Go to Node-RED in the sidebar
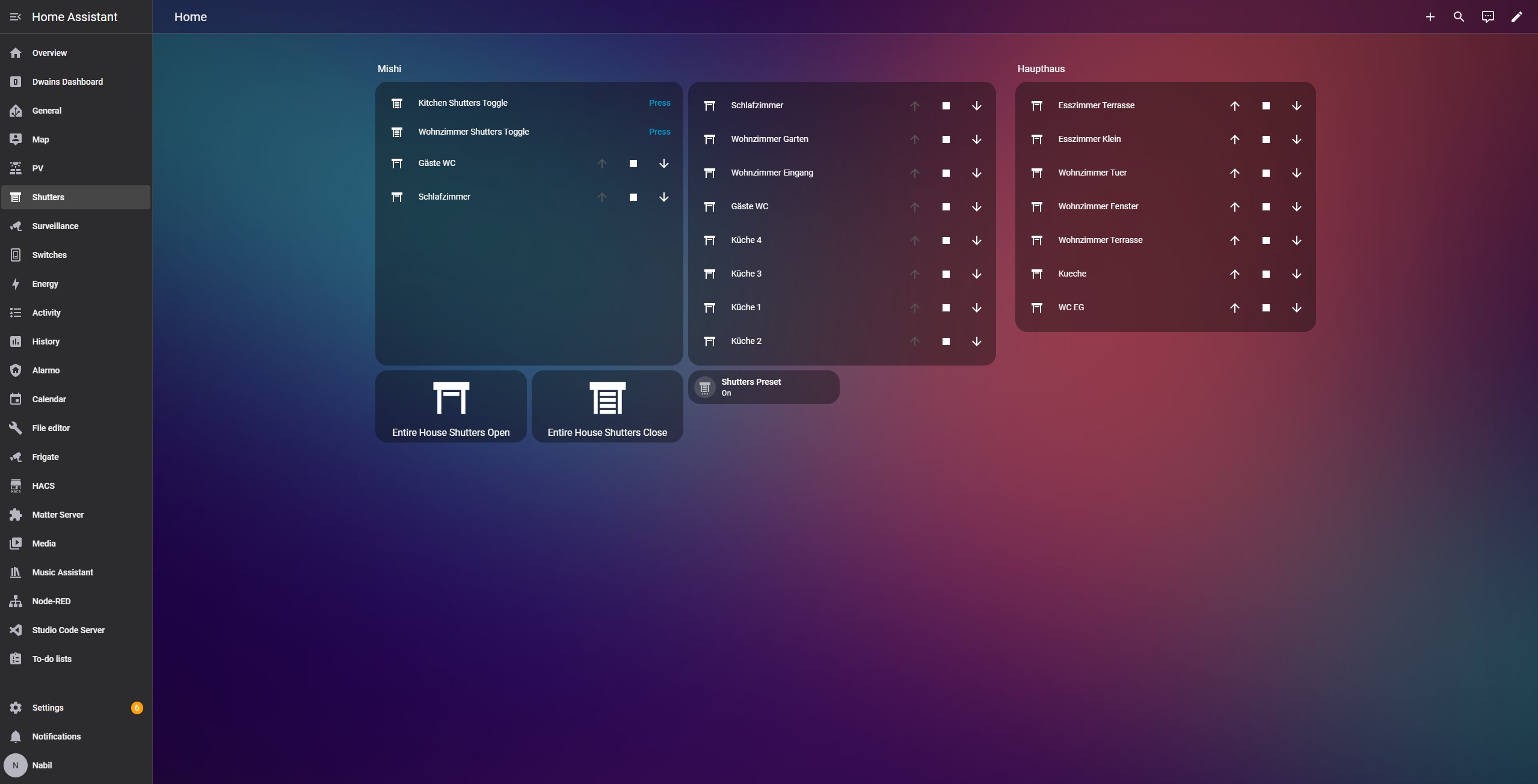 tap(51, 601)
